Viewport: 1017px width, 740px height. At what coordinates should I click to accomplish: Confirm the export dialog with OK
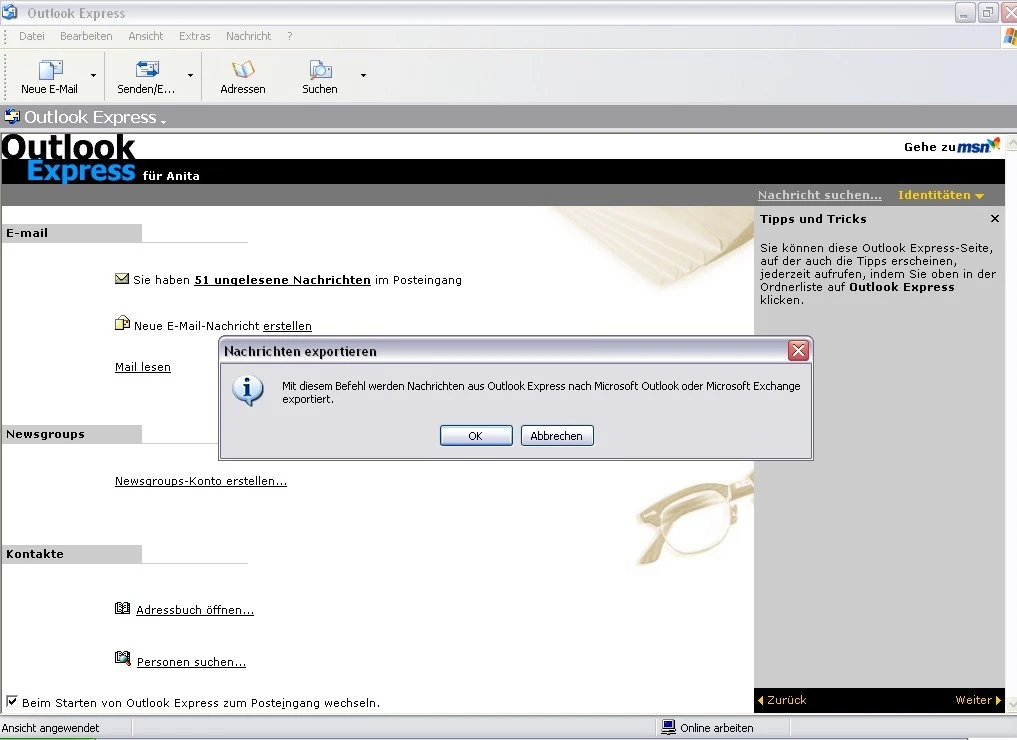(476, 436)
